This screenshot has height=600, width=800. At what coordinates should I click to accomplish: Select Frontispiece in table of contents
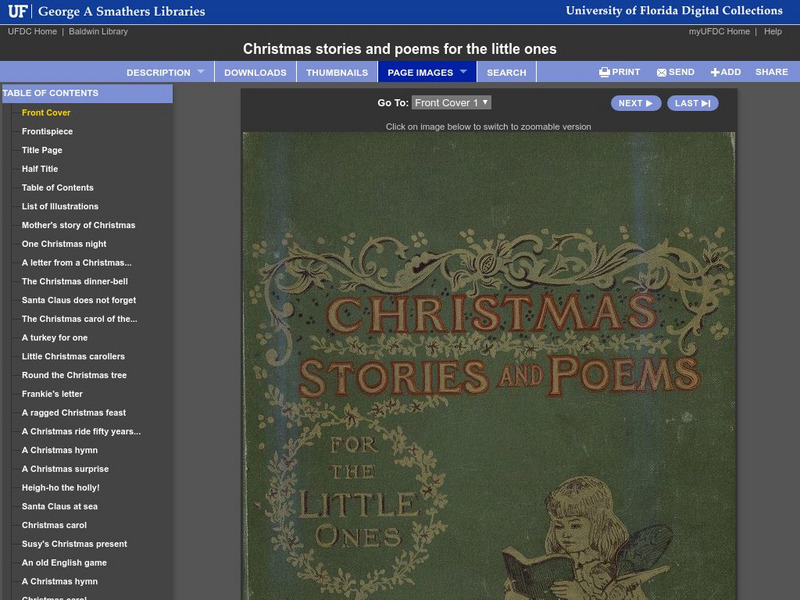tap(47, 132)
